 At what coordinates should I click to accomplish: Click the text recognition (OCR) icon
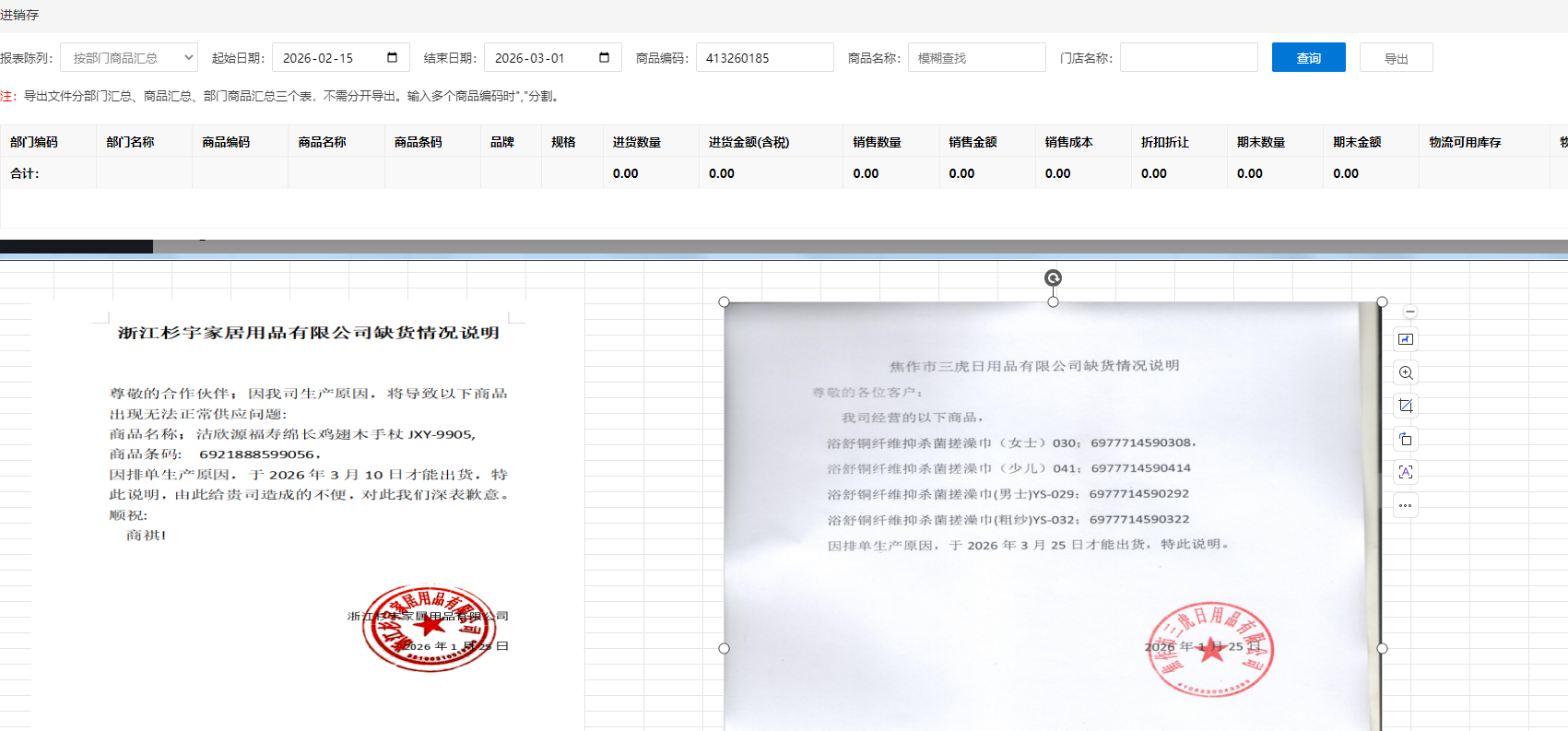click(x=1405, y=472)
